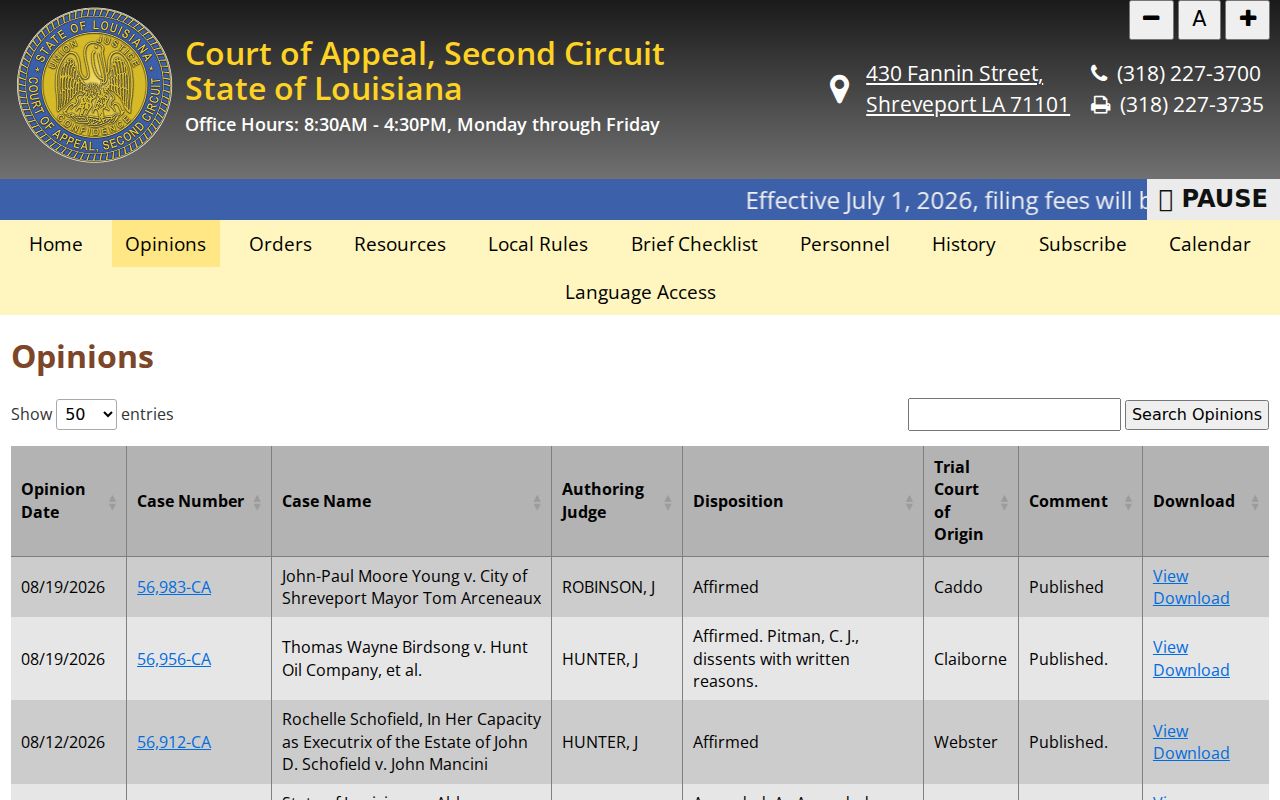
Task: Sort by Case Name using its arrows
Action: pos(537,502)
